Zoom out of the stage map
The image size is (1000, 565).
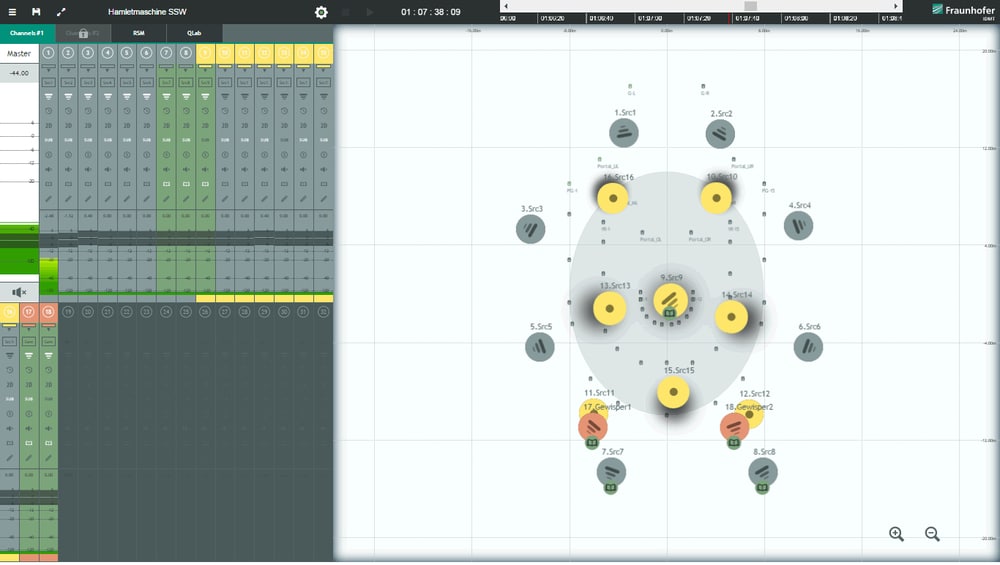(x=932, y=534)
